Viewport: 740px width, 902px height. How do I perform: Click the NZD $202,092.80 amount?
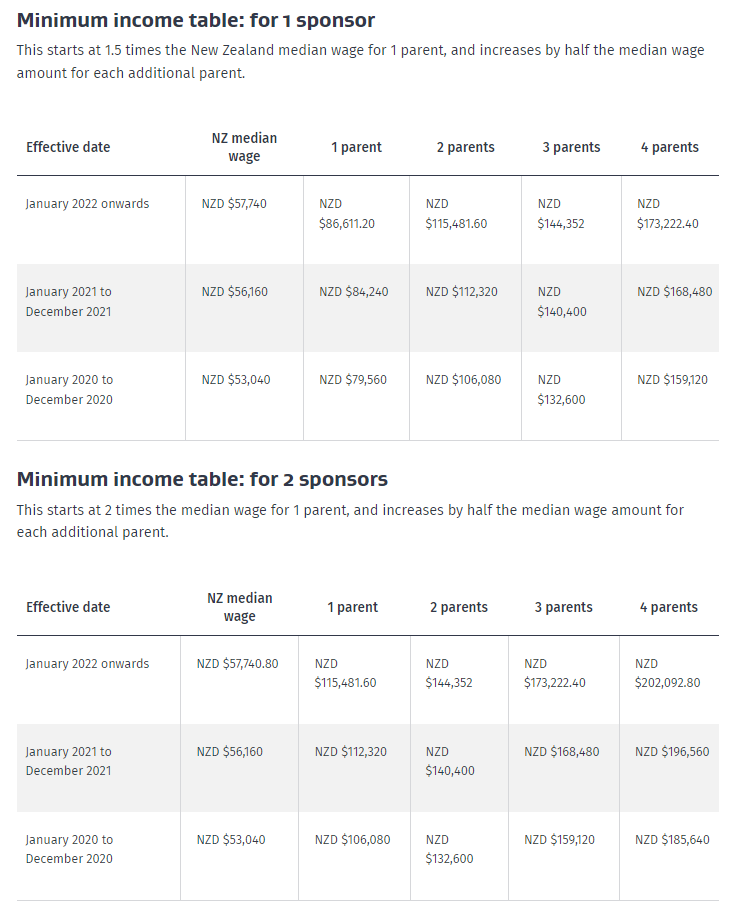coord(667,673)
